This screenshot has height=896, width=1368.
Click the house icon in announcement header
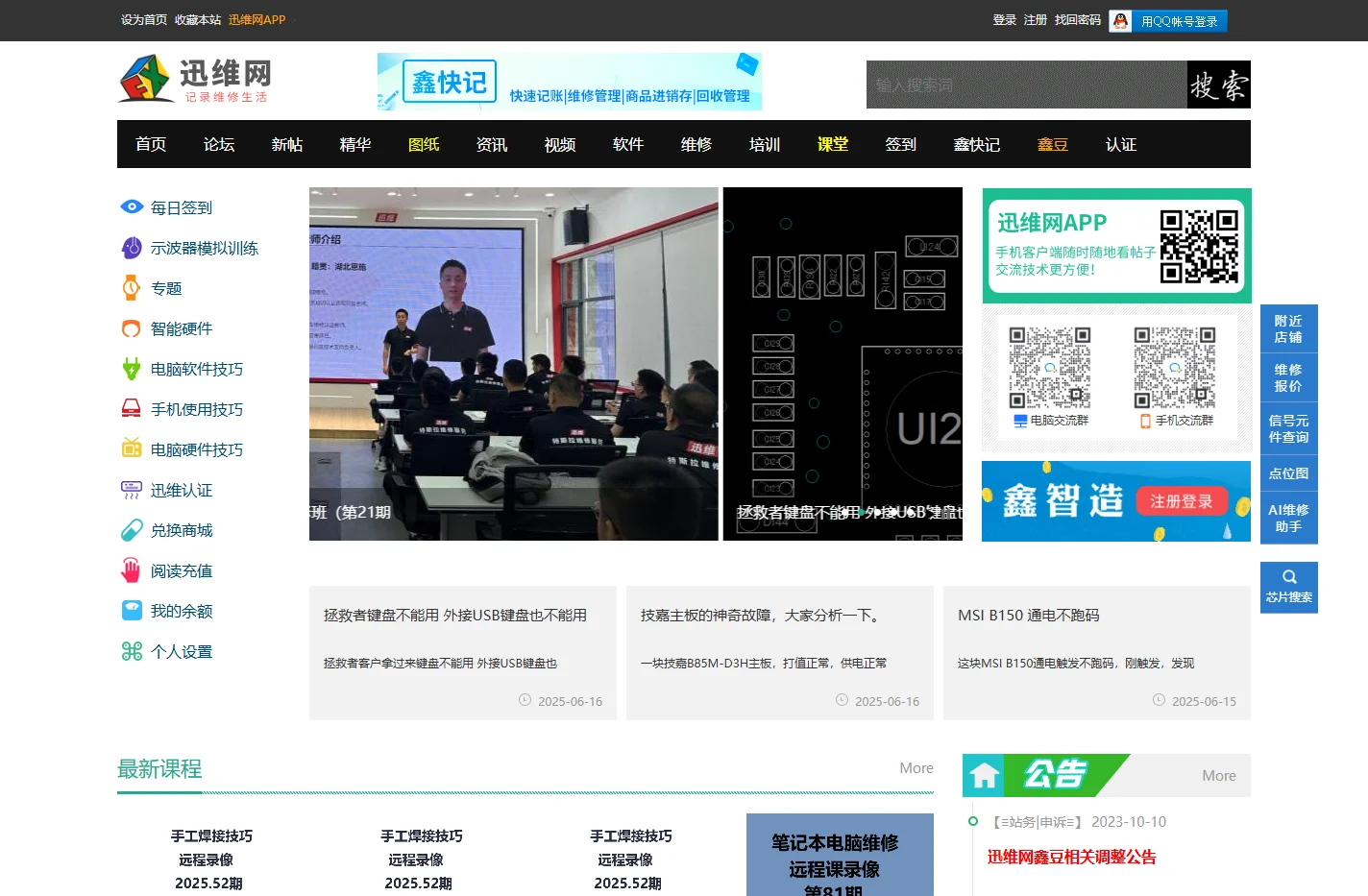pyautogui.click(x=984, y=775)
